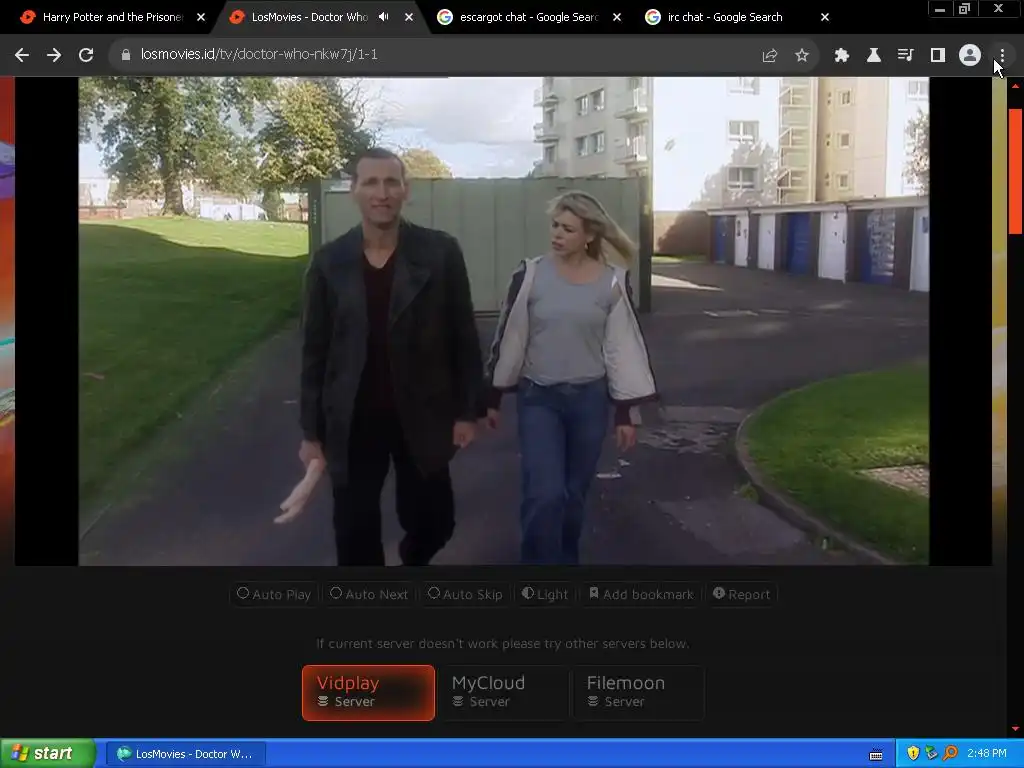Open the LosMovies taskbar window button
The height and width of the screenshot is (768, 1024).
[x=185, y=754]
